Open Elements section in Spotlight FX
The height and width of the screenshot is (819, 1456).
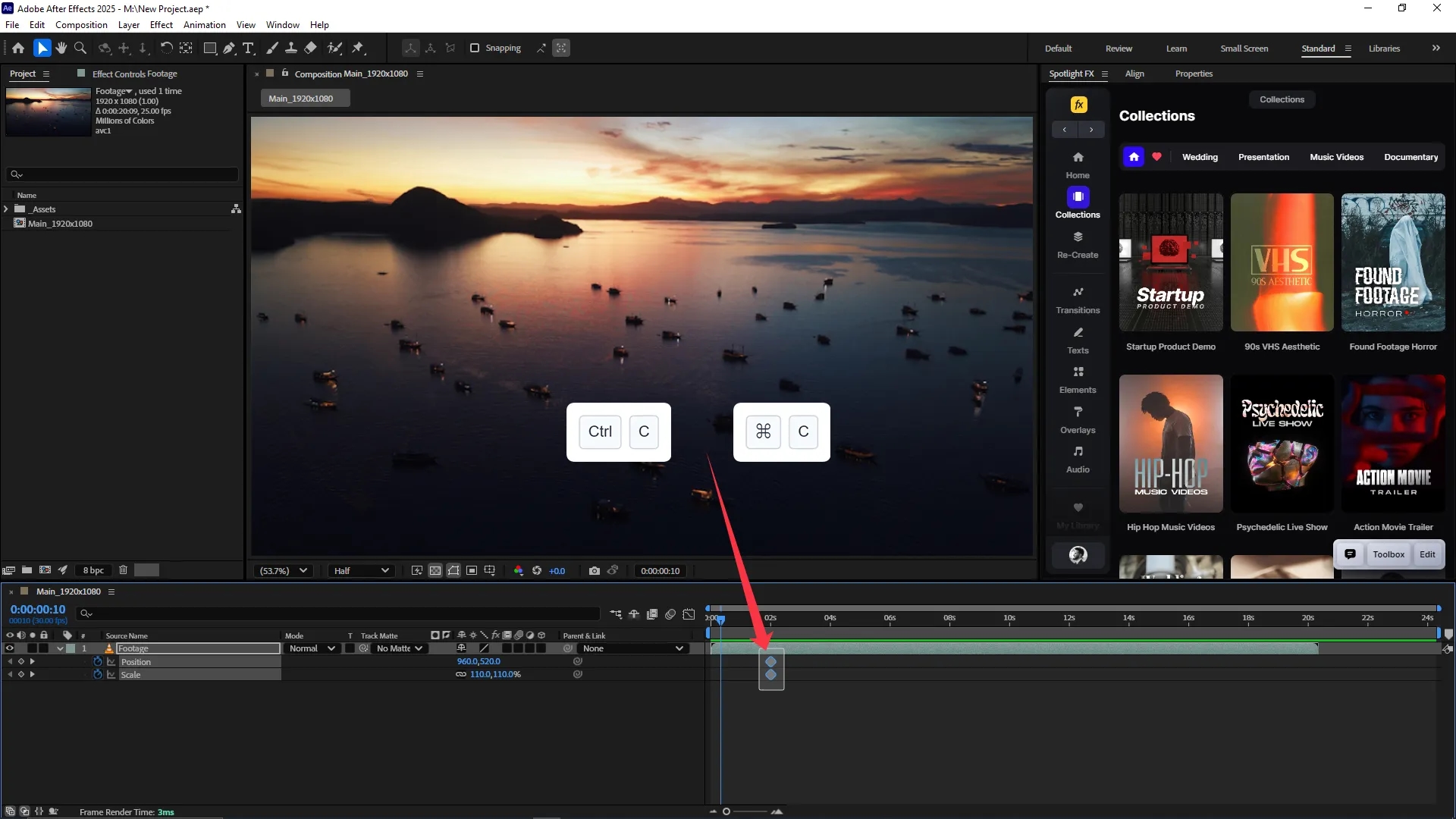[1078, 379]
